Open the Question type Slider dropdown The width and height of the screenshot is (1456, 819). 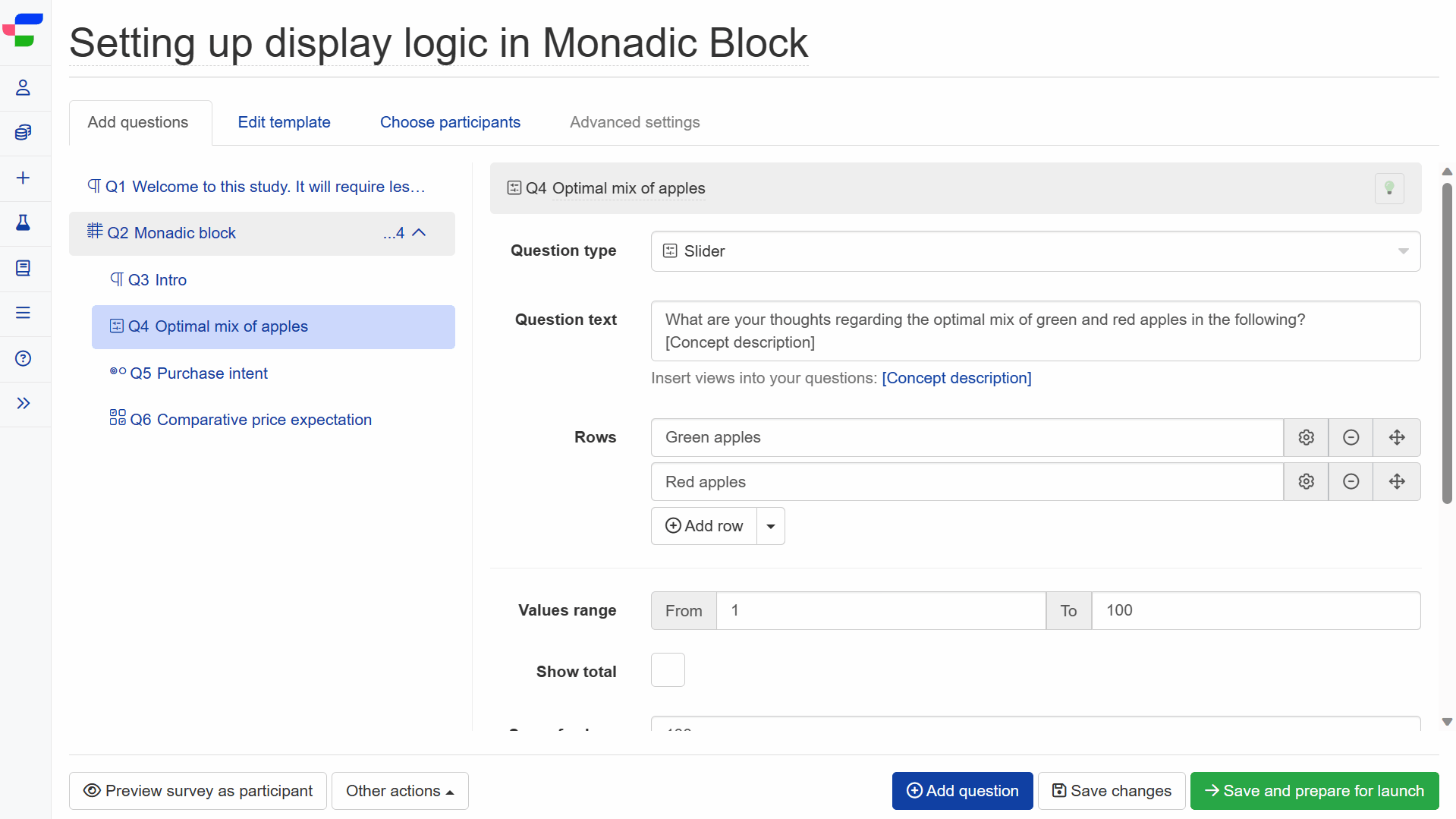1036,251
